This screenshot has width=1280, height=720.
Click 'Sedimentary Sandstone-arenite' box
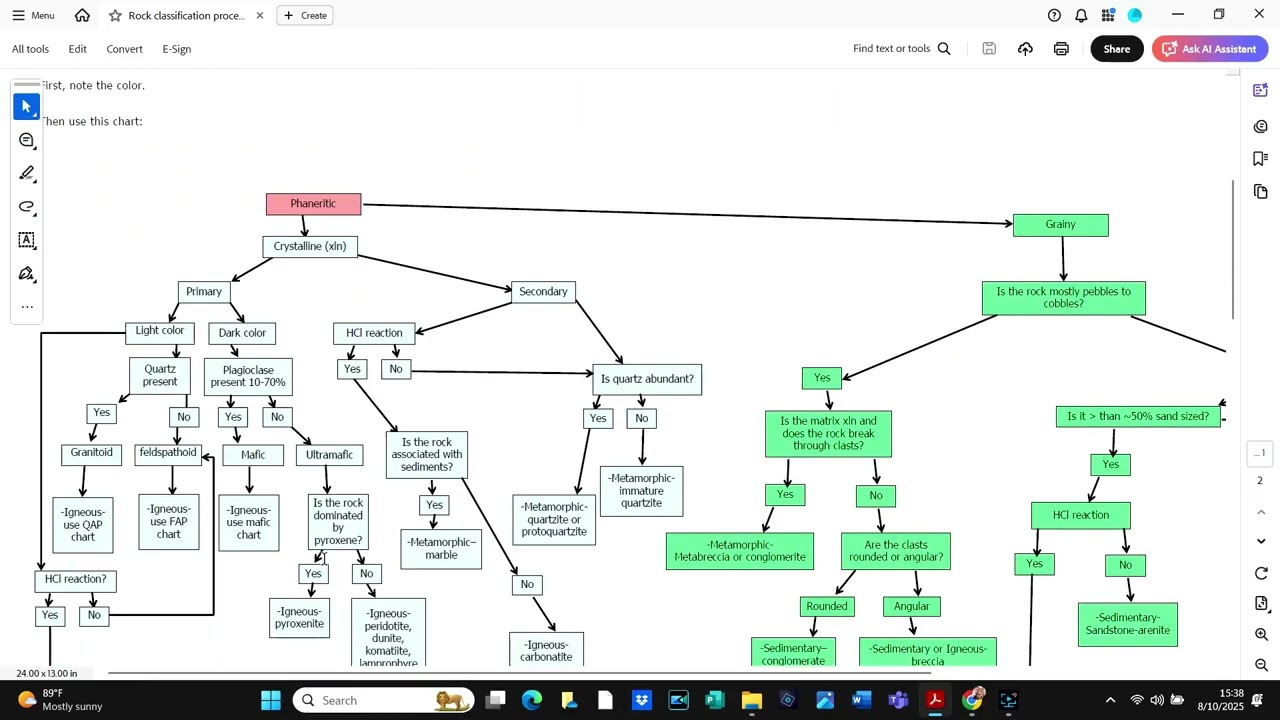pyautogui.click(x=1128, y=624)
